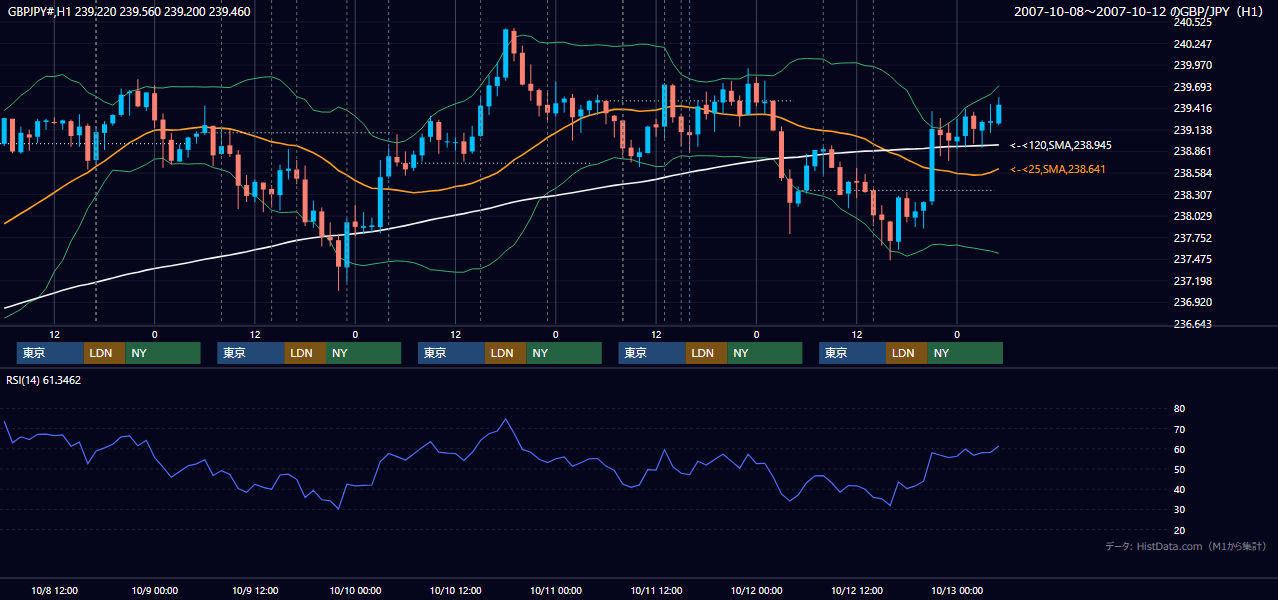Click the RSI scale value 30
Viewport: 1278px width, 600px height.
[1179, 510]
